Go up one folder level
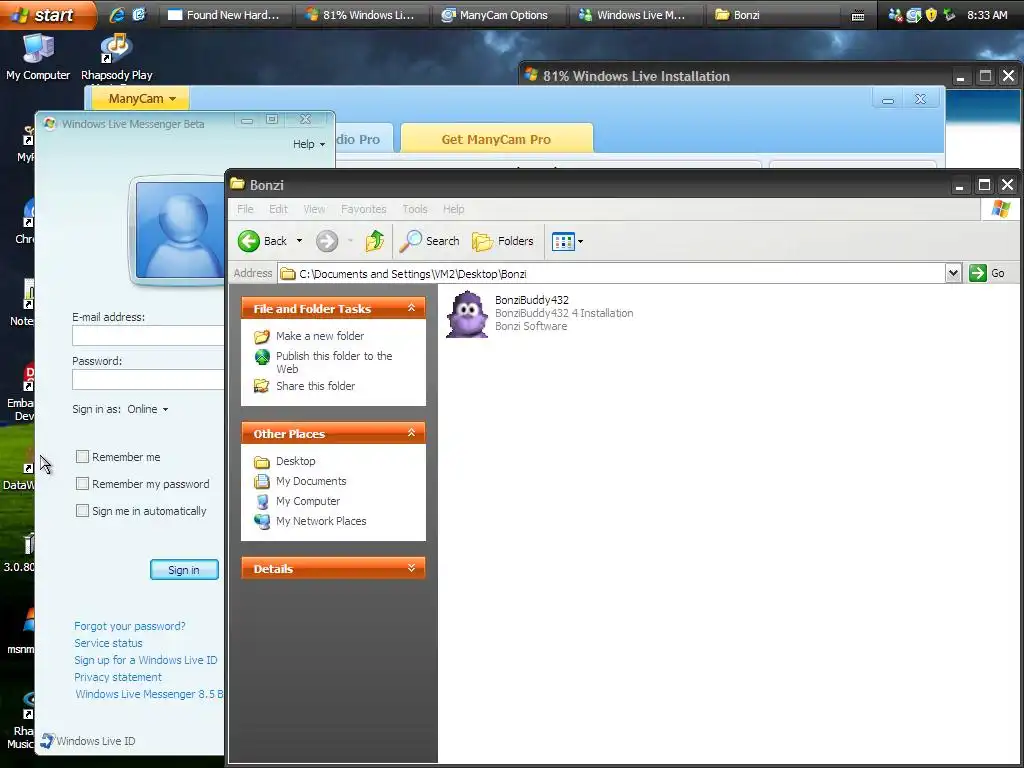This screenshot has height=768, width=1024. (x=375, y=241)
